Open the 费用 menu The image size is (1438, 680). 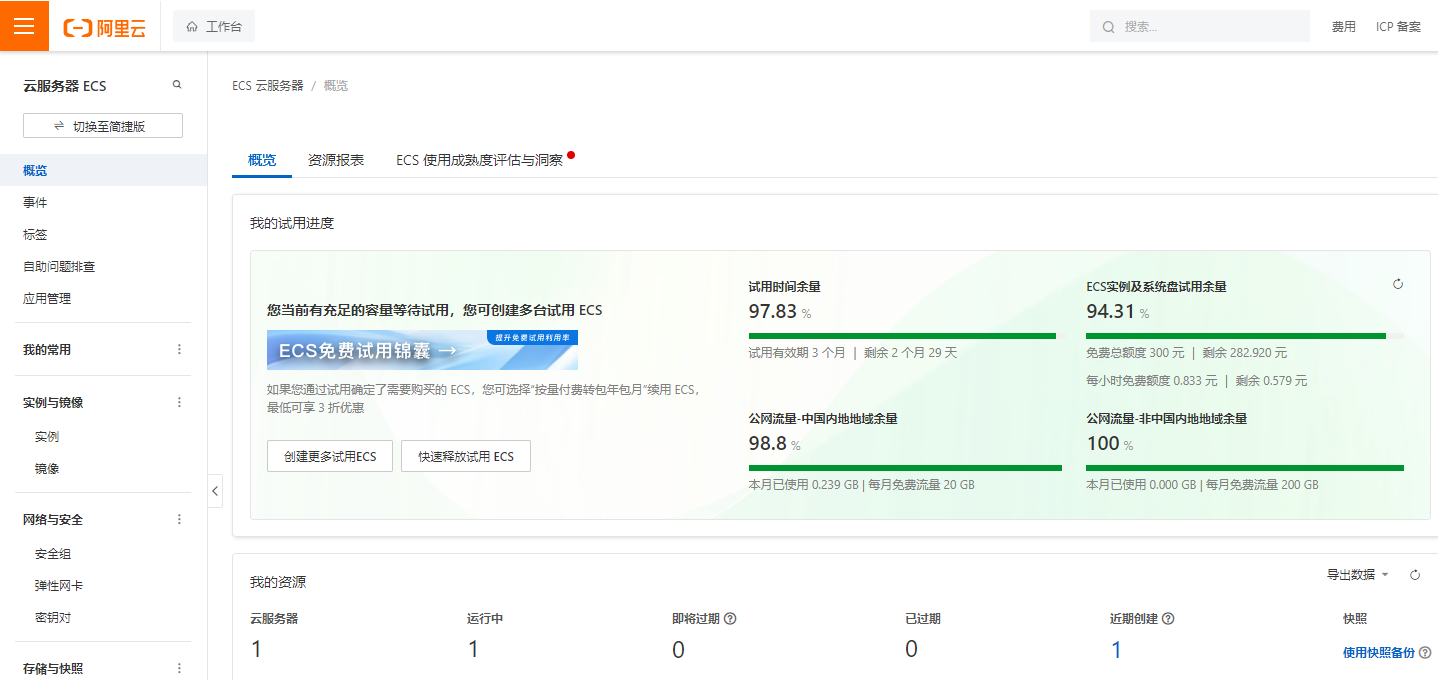[1343, 27]
